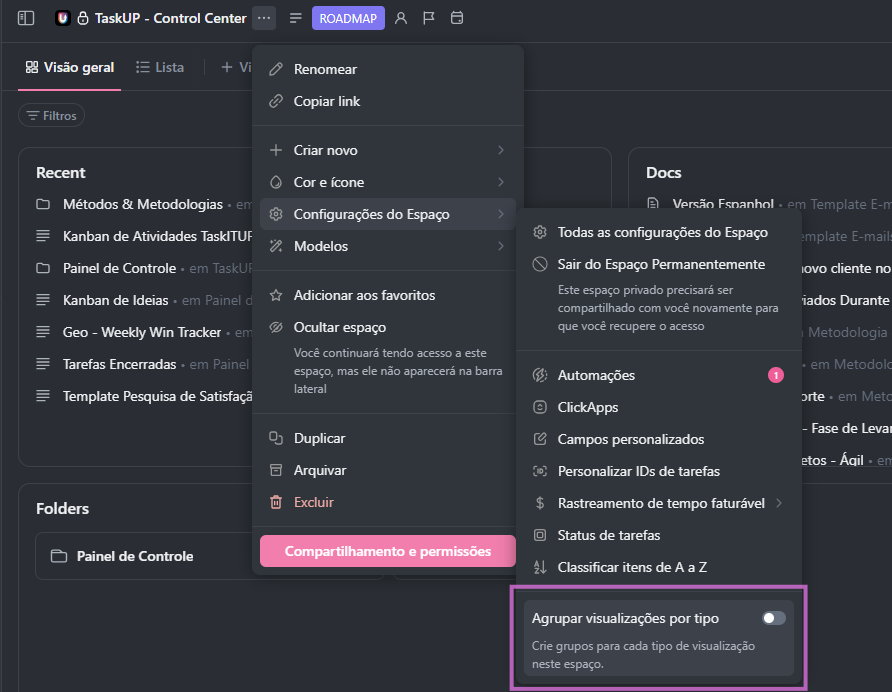Open ClickApps in the submenu
The height and width of the screenshot is (692, 892).
(588, 407)
